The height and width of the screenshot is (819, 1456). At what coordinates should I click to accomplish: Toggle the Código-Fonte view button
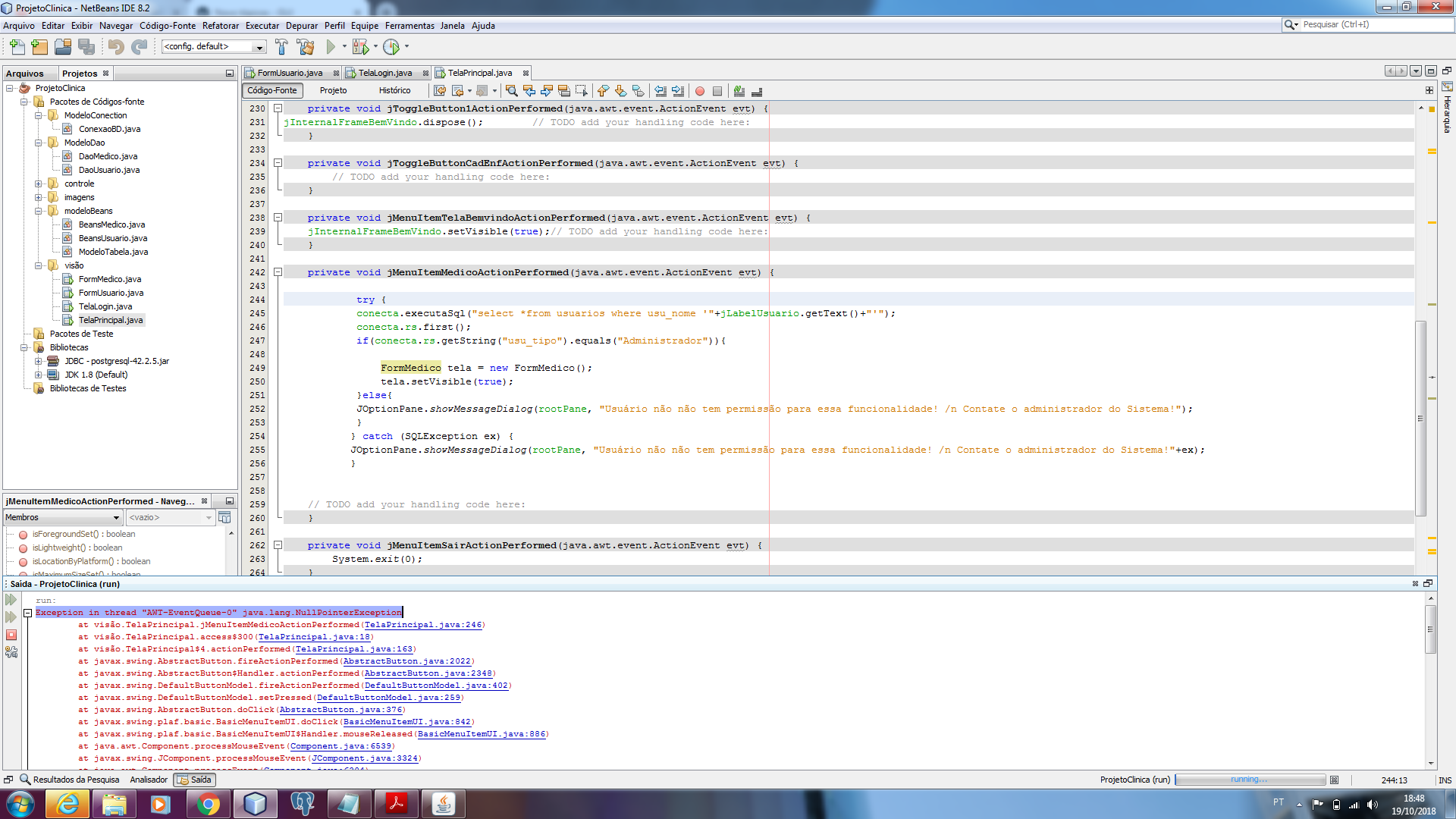tap(272, 91)
